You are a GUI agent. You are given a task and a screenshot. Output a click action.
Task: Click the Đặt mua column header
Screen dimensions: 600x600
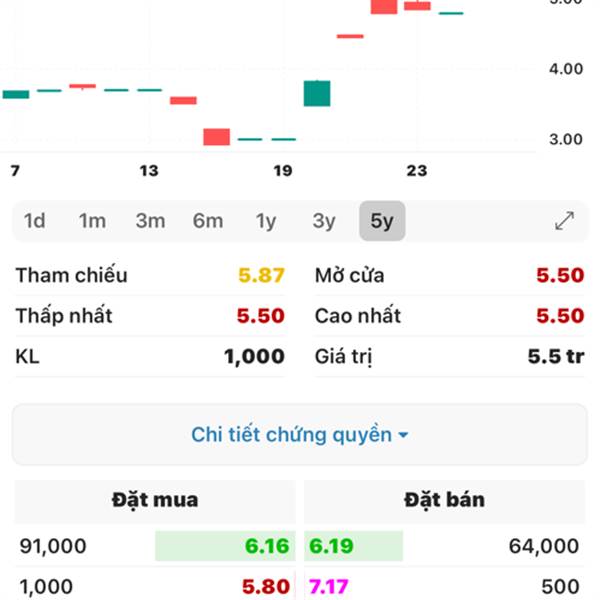(154, 500)
